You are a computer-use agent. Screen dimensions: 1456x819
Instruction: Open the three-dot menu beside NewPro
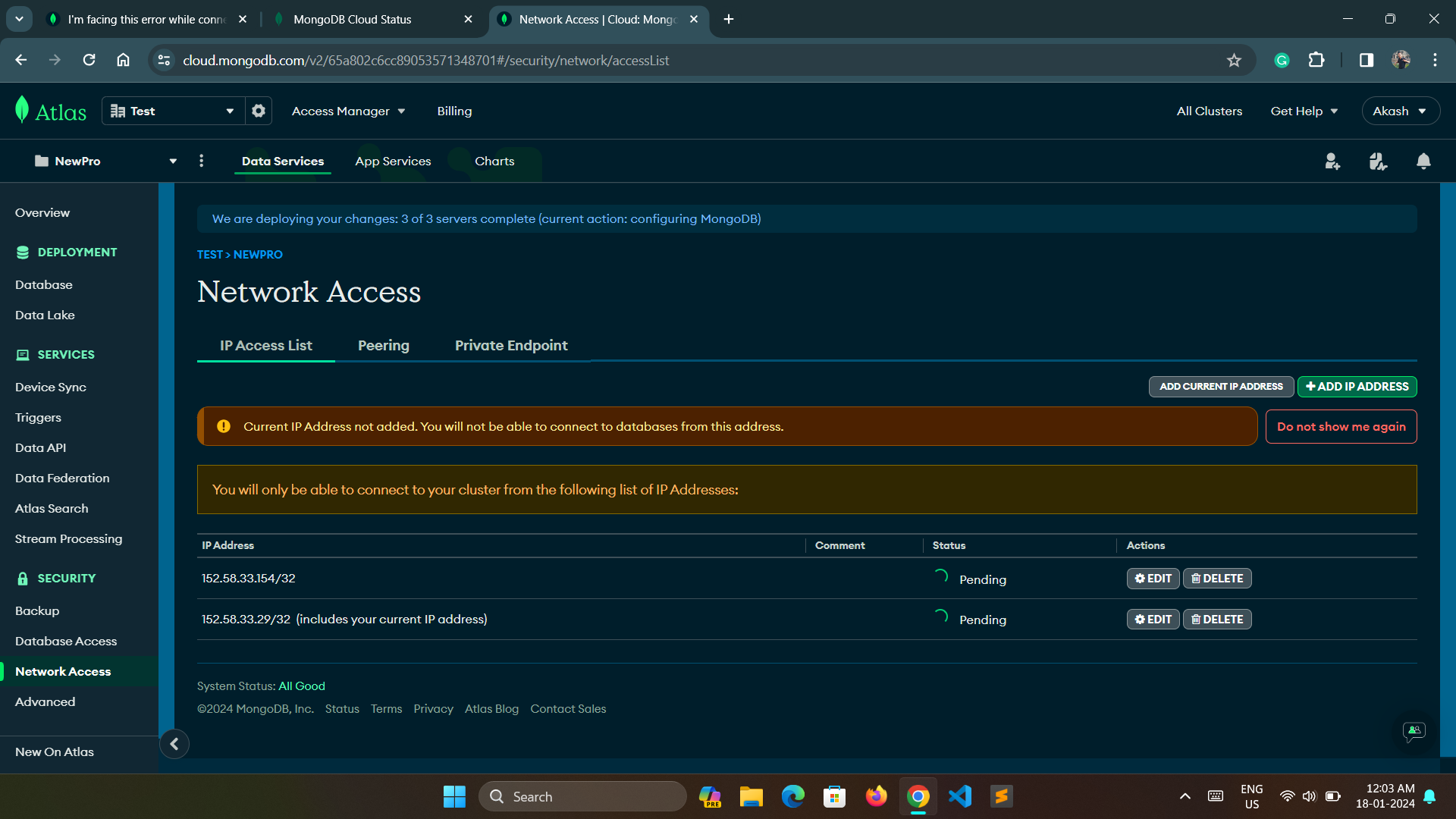201,161
